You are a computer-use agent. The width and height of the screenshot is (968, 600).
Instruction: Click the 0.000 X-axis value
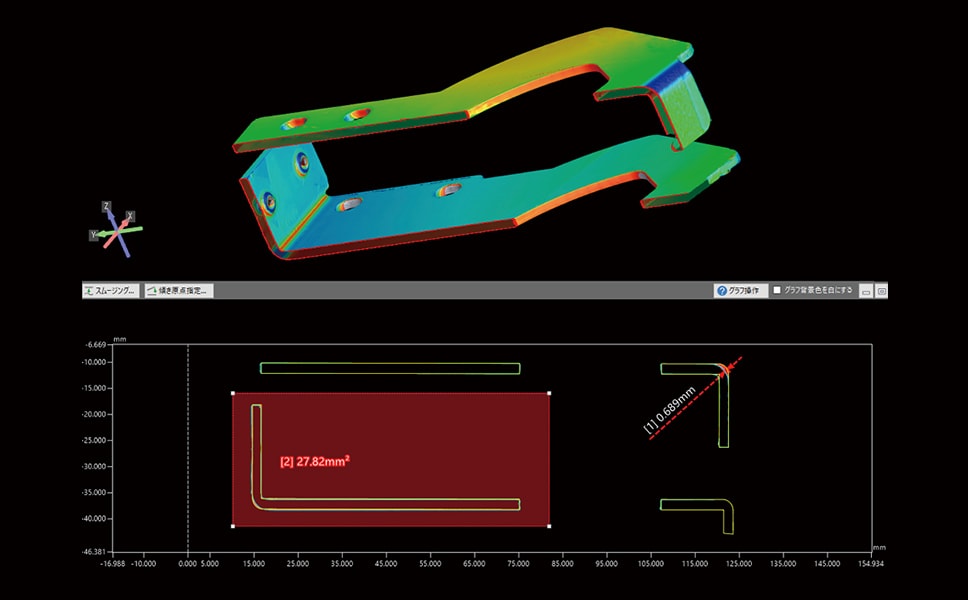pos(187,564)
